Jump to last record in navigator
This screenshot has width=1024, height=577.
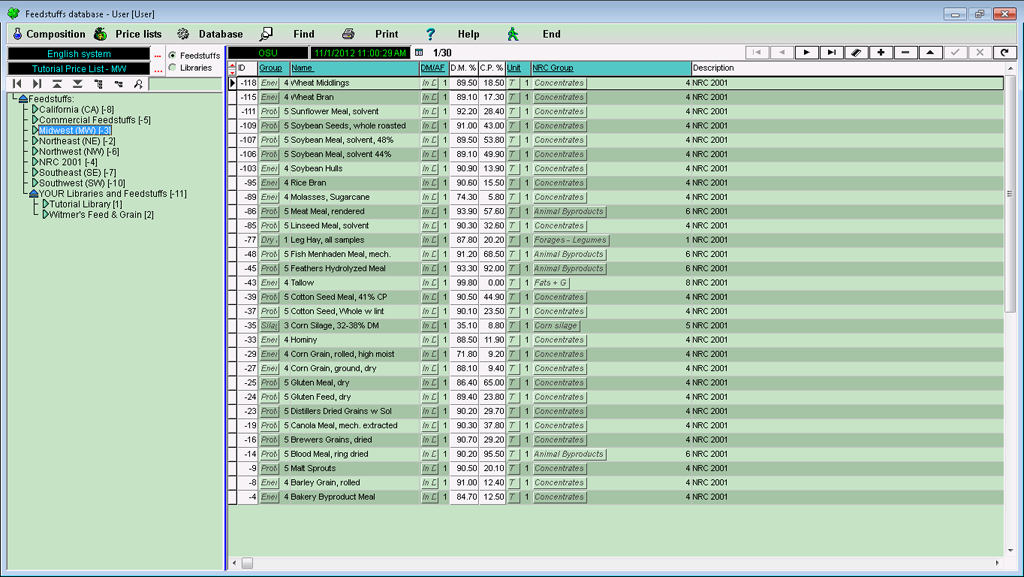coord(831,52)
